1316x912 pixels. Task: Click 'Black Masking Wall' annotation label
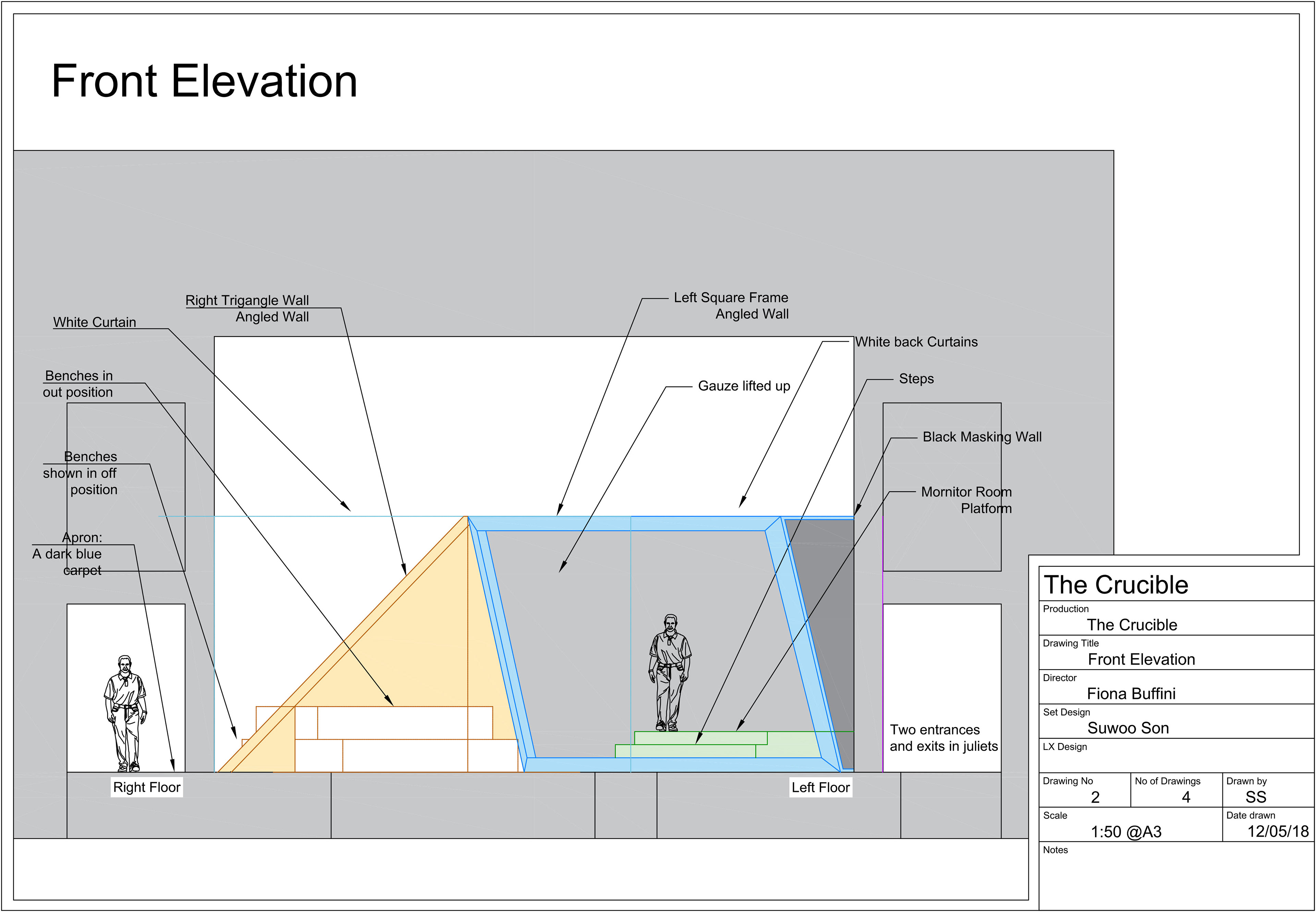pyautogui.click(x=982, y=437)
